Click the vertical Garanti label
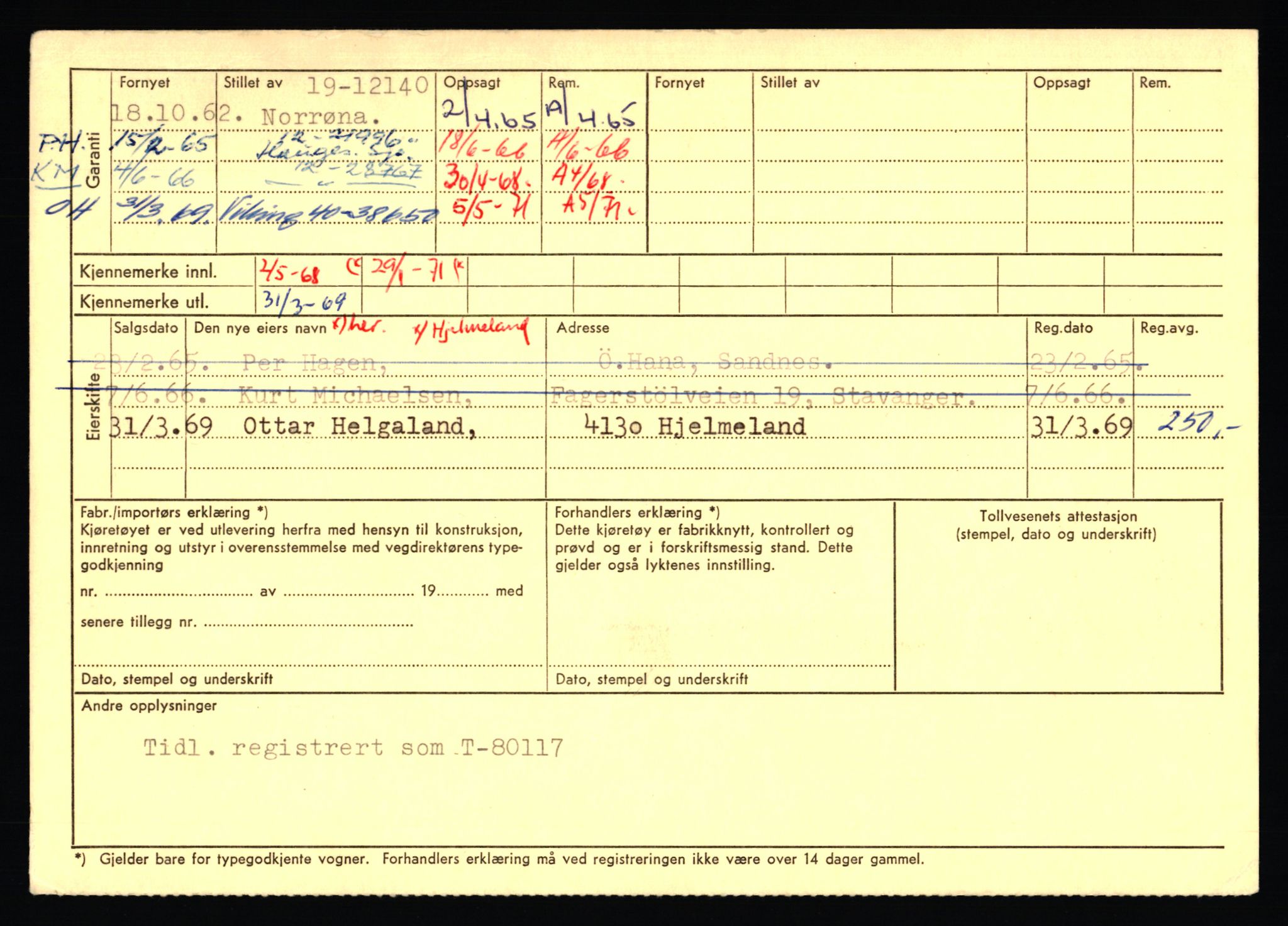This screenshot has height=926, width=1288. (x=92, y=160)
